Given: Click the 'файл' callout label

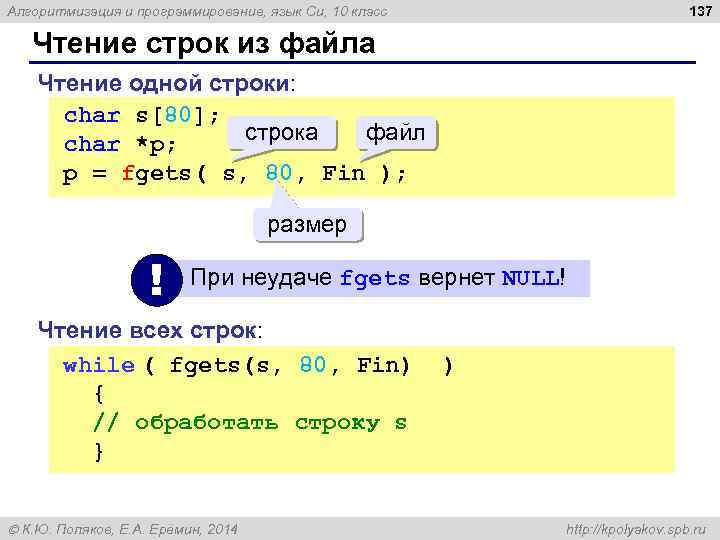Looking at the screenshot, I should [x=395, y=133].
